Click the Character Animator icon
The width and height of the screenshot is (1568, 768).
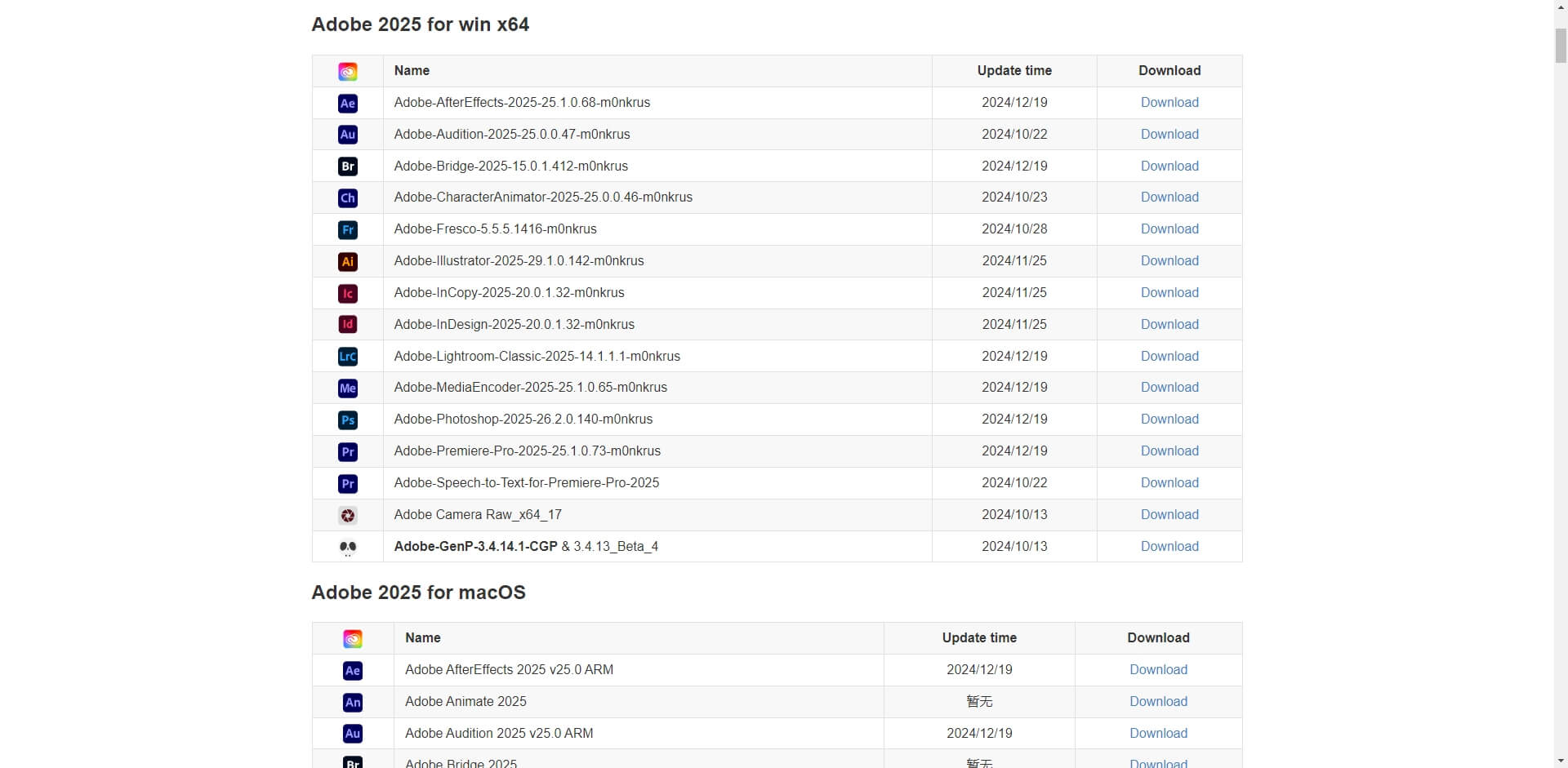[x=347, y=198]
